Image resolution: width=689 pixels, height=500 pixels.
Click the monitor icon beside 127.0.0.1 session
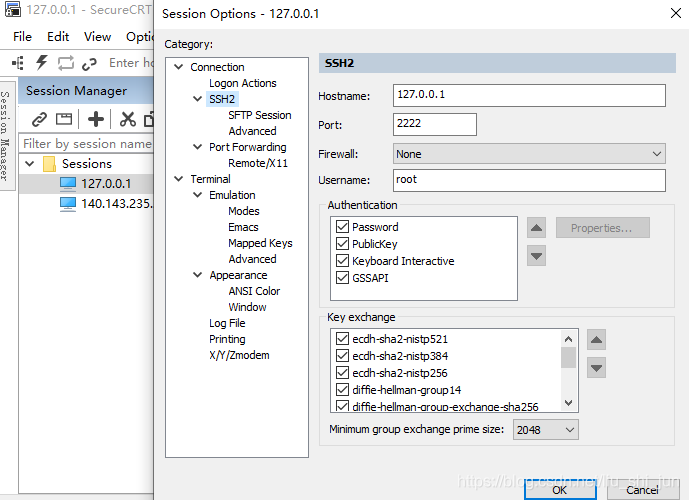click(x=68, y=184)
